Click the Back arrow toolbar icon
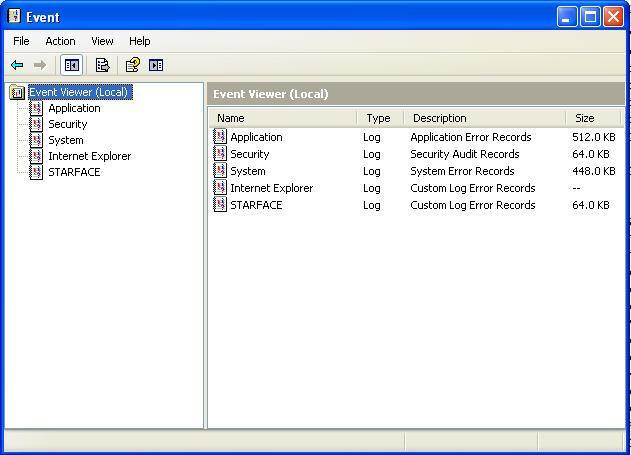 (x=17, y=65)
